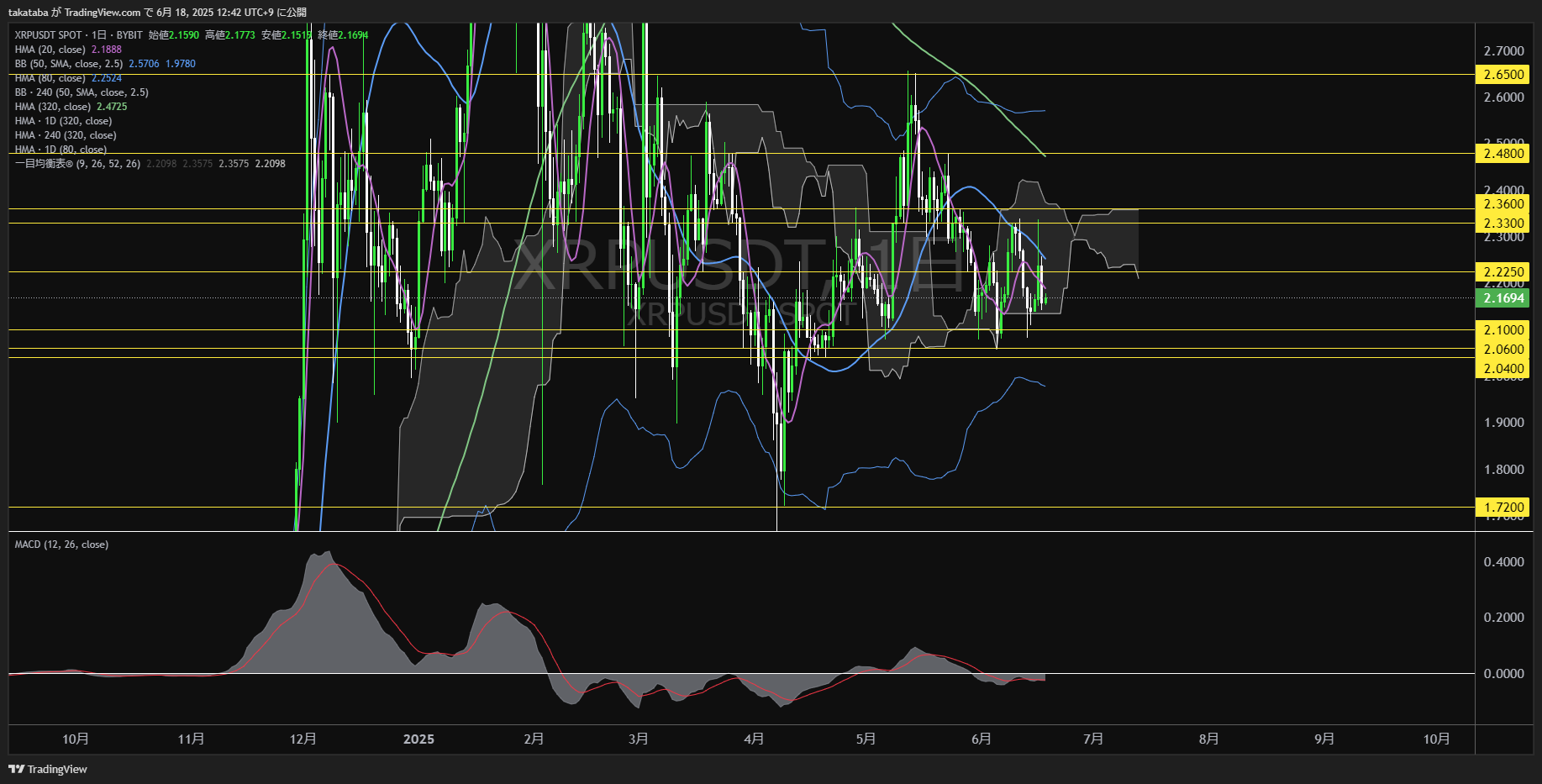Select the HMA · 1D (80, close) legend
The width and height of the screenshot is (1542, 784).
tap(61, 150)
